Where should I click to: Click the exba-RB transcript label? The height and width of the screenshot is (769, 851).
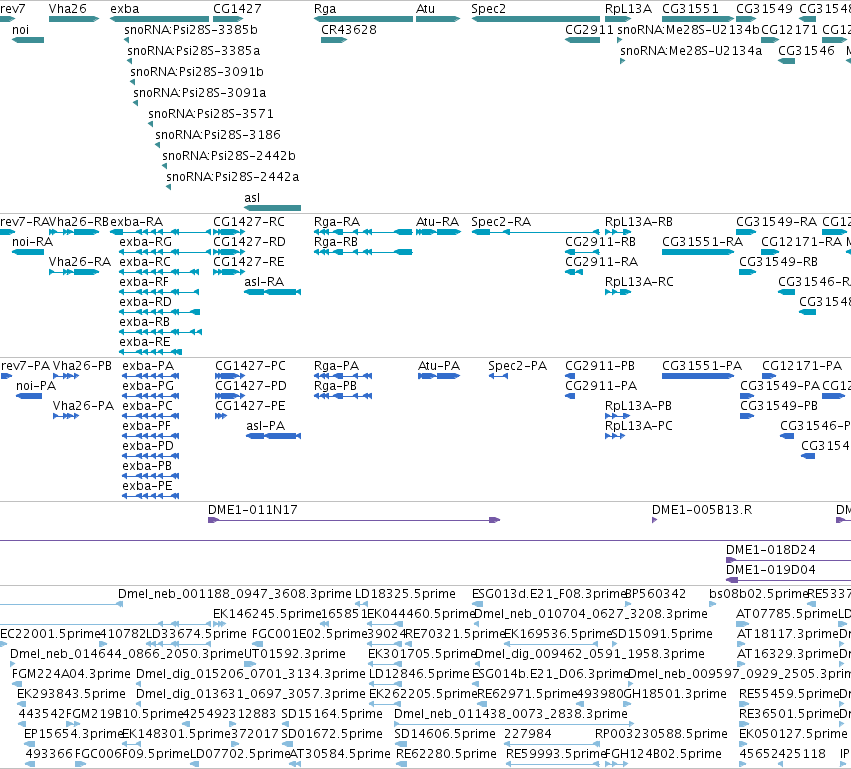pyautogui.click(x=144, y=322)
